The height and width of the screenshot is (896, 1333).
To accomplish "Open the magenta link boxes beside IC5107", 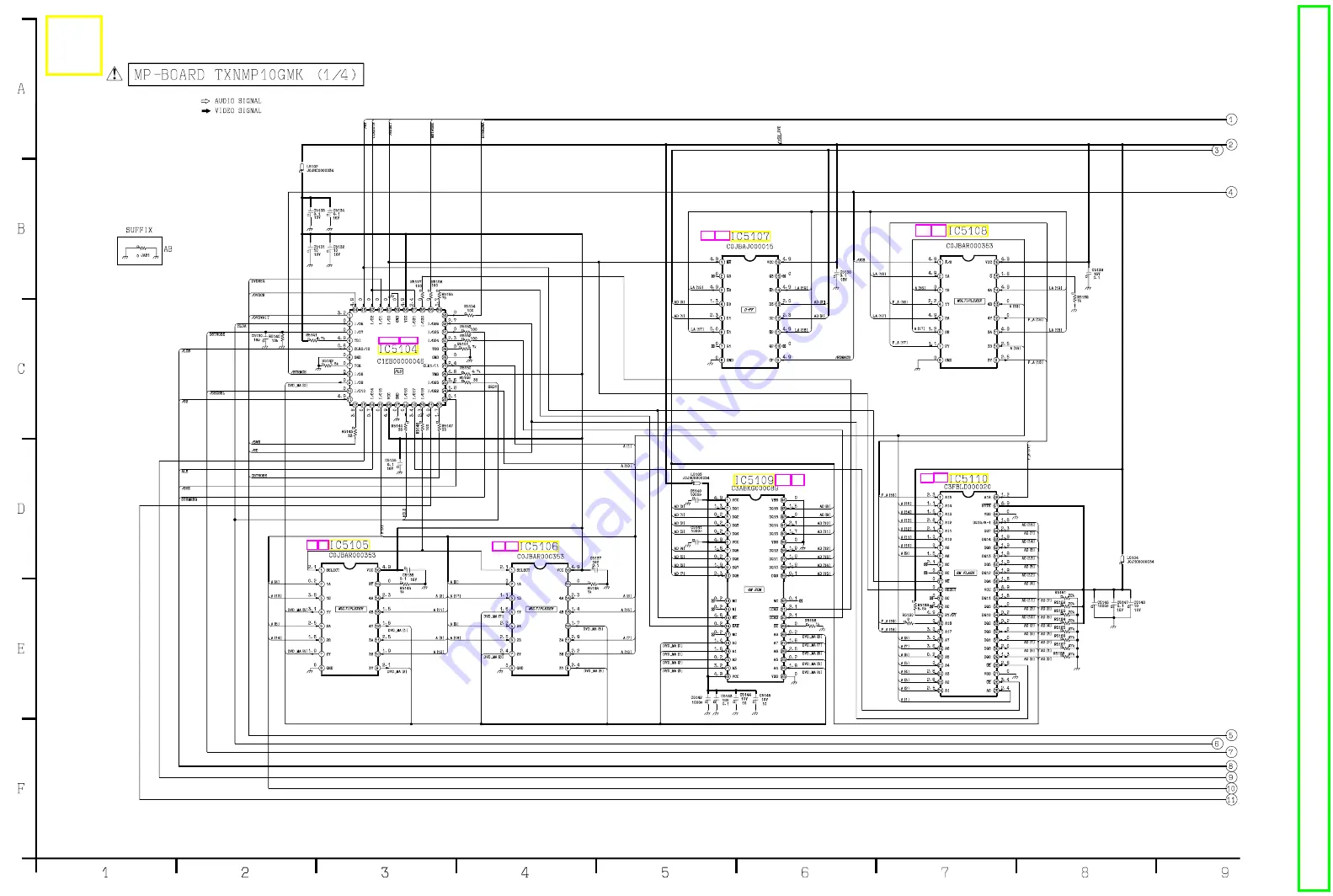I will click(715, 237).
